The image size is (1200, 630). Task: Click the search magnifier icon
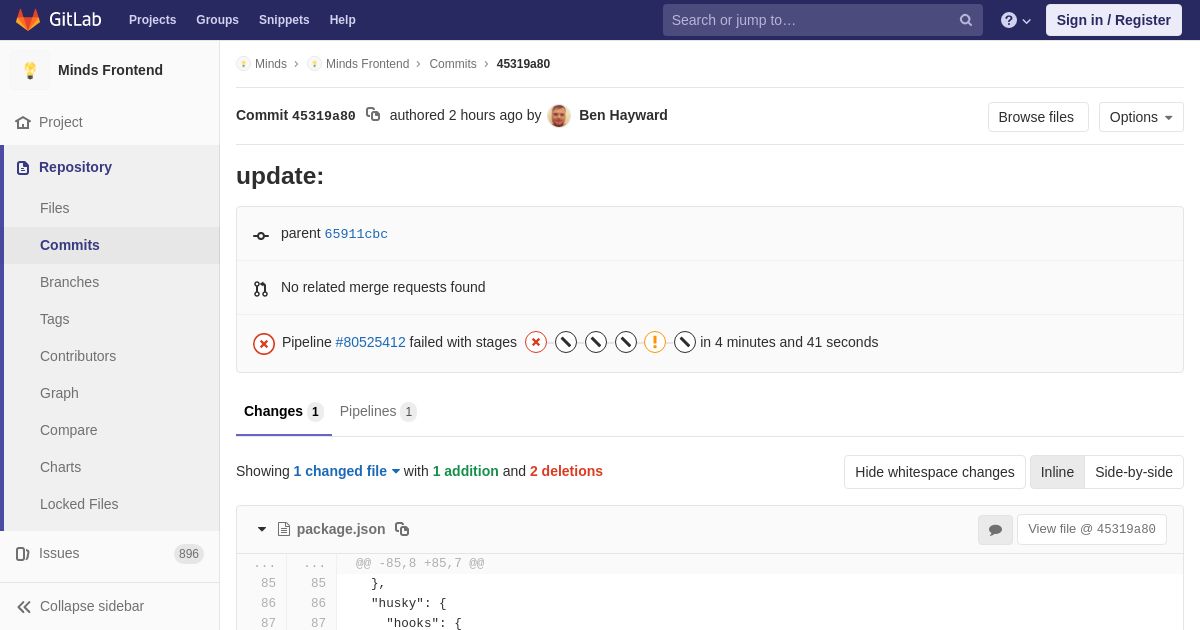966,20
